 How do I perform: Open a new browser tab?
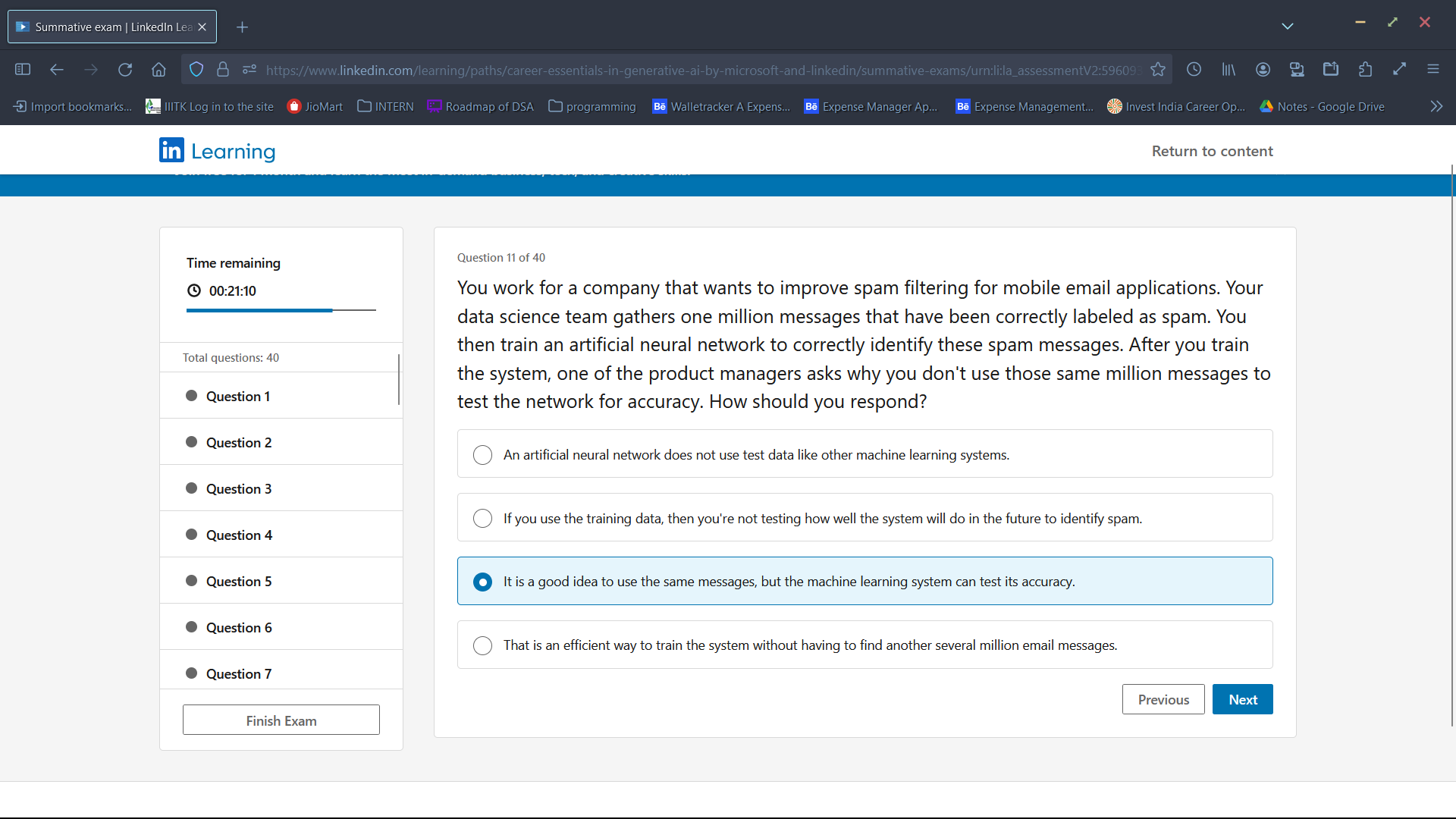(x=242, y=27)
